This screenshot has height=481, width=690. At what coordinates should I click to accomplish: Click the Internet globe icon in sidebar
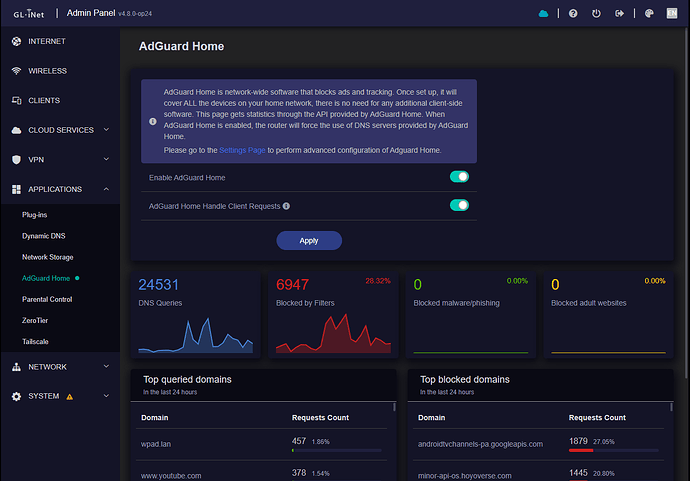(16, 41)
